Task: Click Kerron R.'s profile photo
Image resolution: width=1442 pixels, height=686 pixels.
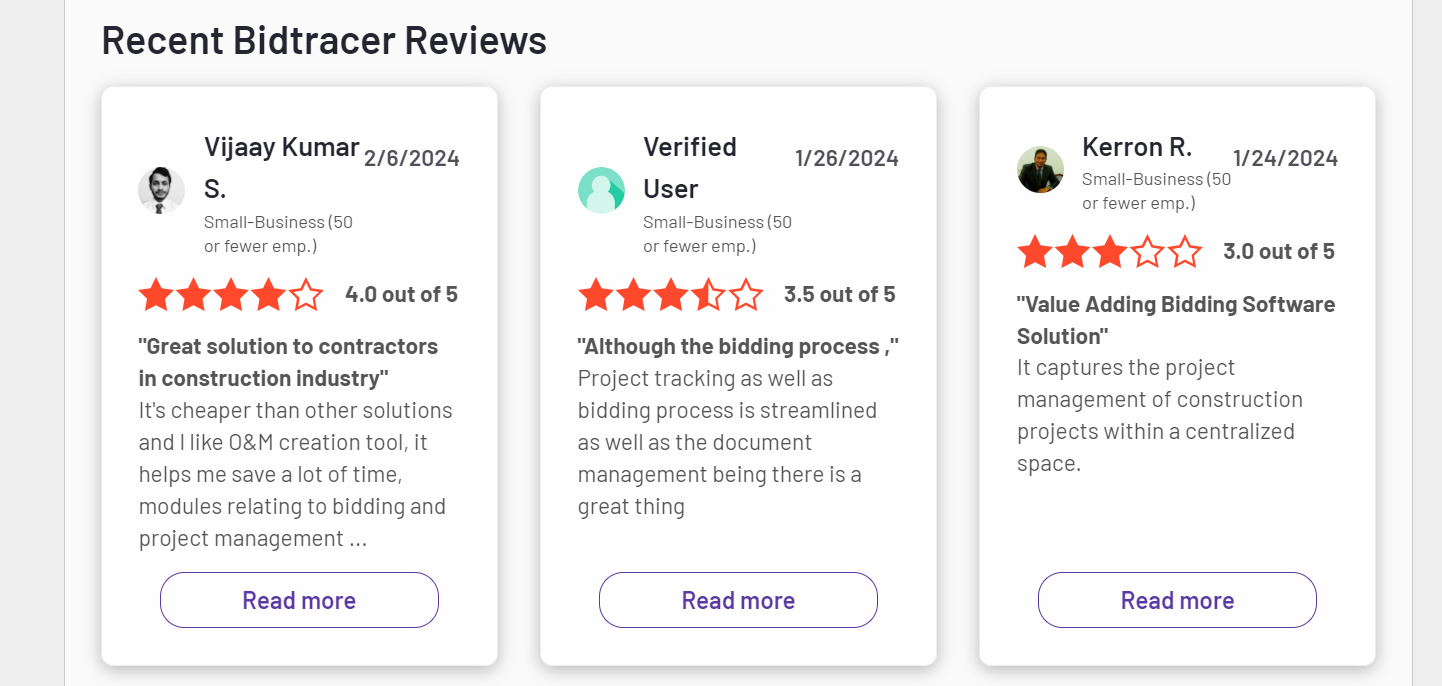Action: [1040, 170]
